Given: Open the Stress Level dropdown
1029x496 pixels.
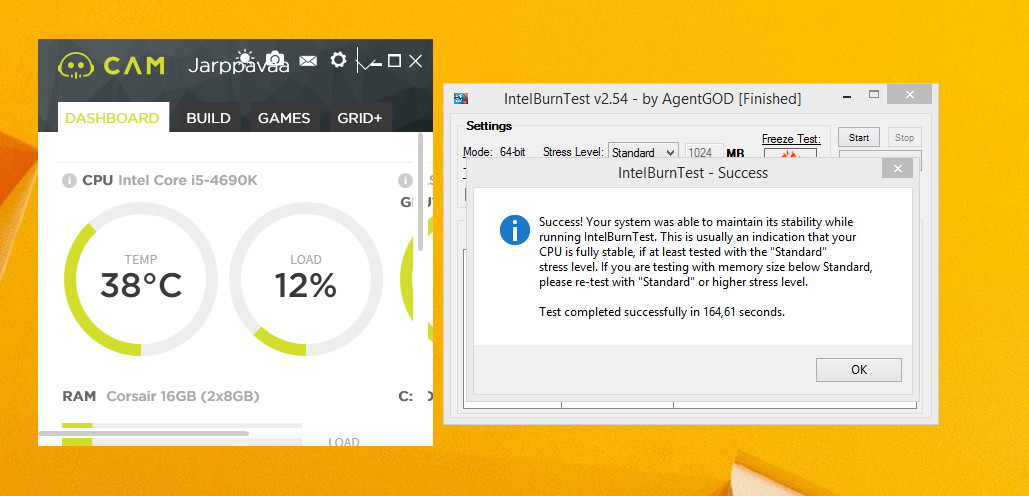Looking at the screenshot, I should (x=643, y=152).
